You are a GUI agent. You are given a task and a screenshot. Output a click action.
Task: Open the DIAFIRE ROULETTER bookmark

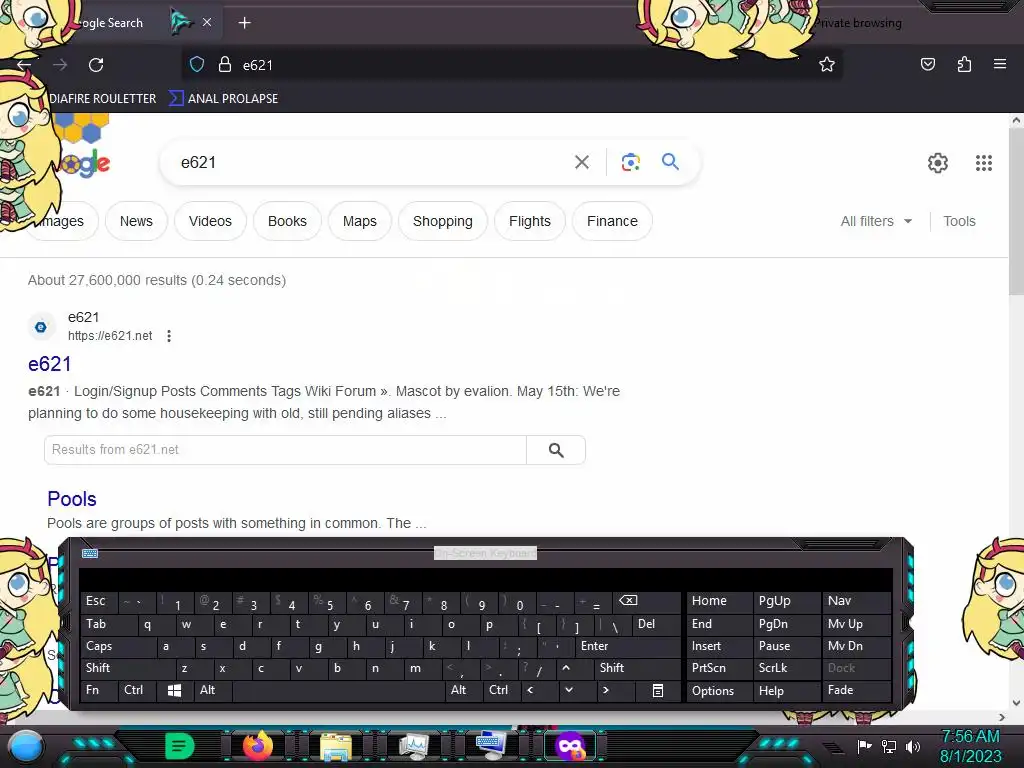coord(103,99)
